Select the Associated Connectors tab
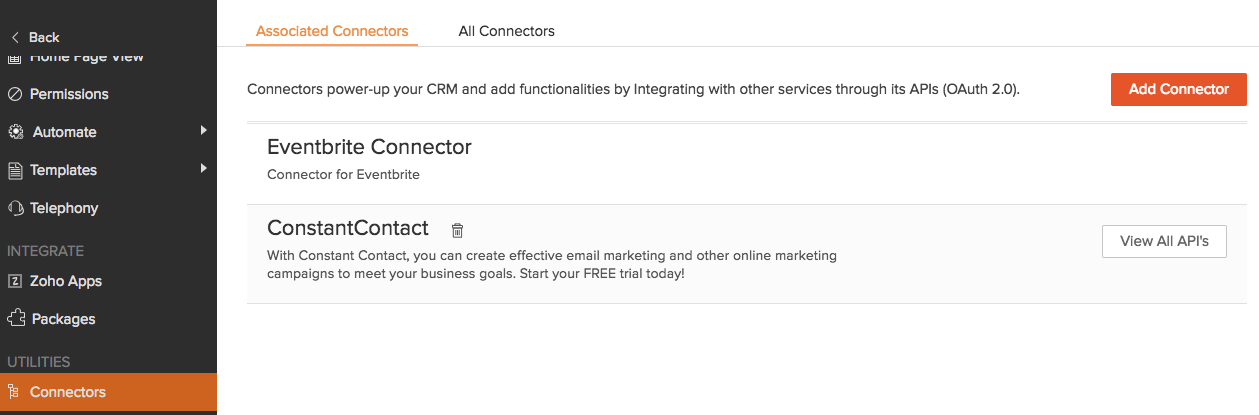 pyautogui.click(x=332, y=31)
